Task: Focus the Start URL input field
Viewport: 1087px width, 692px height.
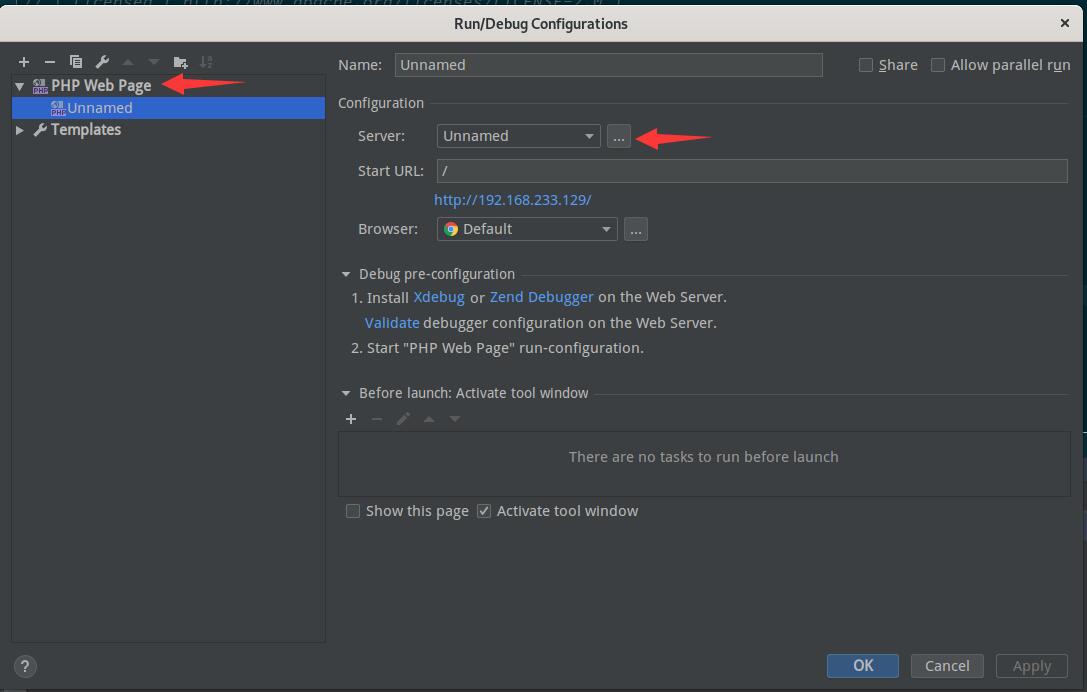Action: click(x=752, y=171)
